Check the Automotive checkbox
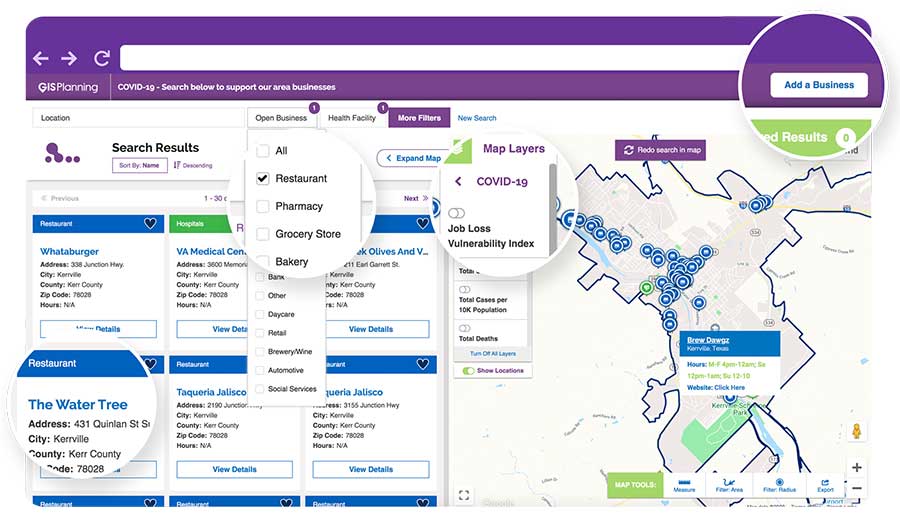900x528 pixels. (x=259, y=370)
